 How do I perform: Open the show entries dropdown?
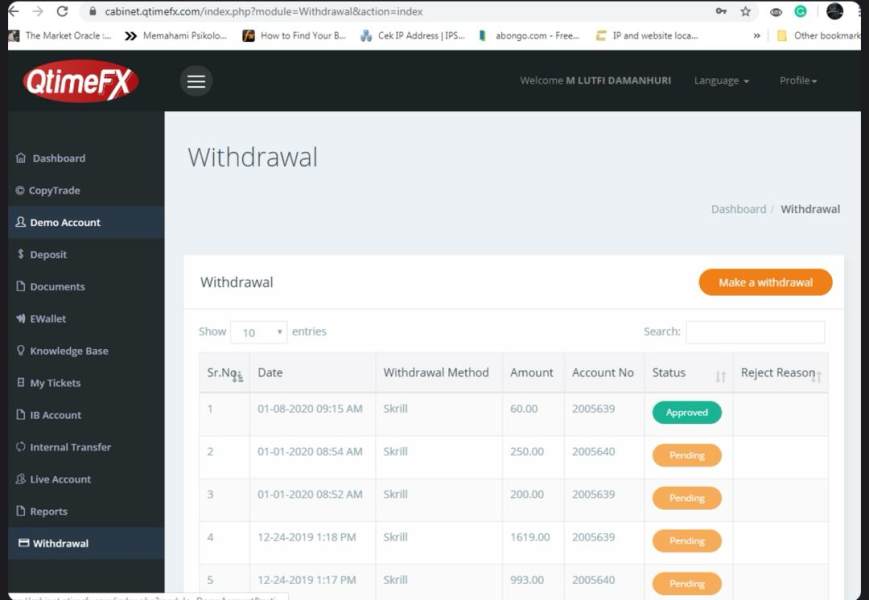pyautogui.click(x=259, y=332)
